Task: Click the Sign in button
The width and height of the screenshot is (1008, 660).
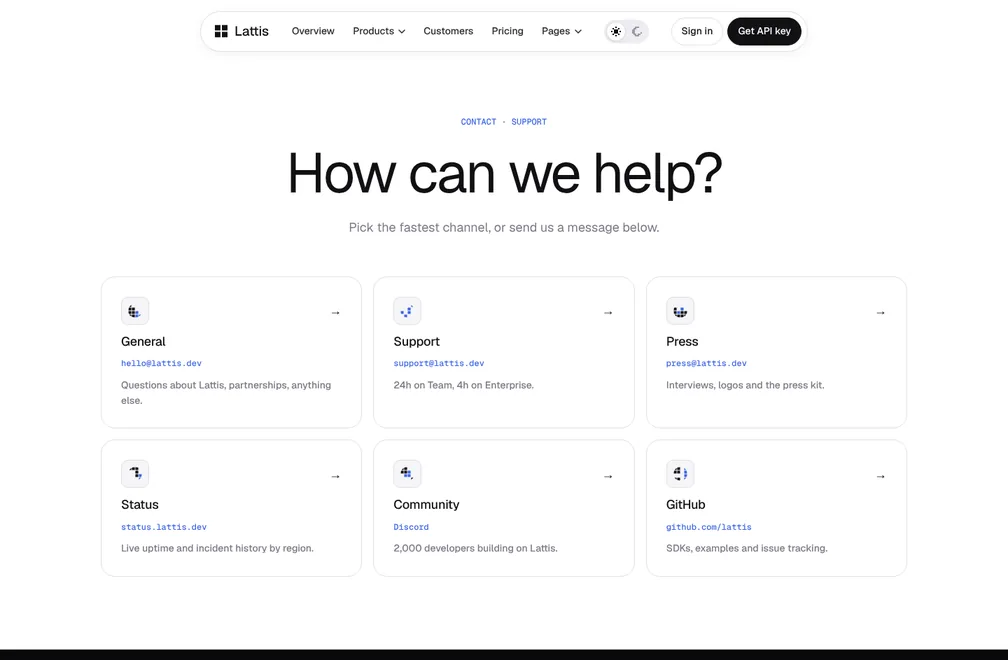Action: (x=697, y=31)
